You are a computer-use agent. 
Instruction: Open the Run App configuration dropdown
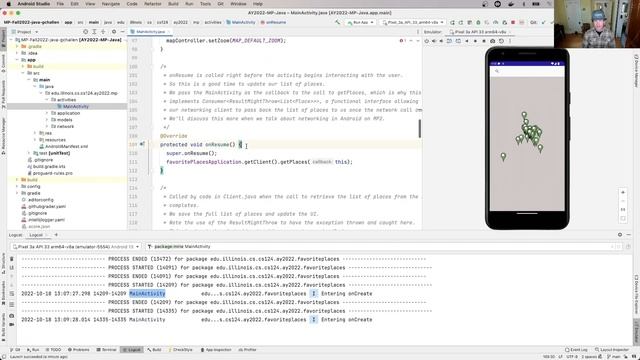click(x=360, y=22)
